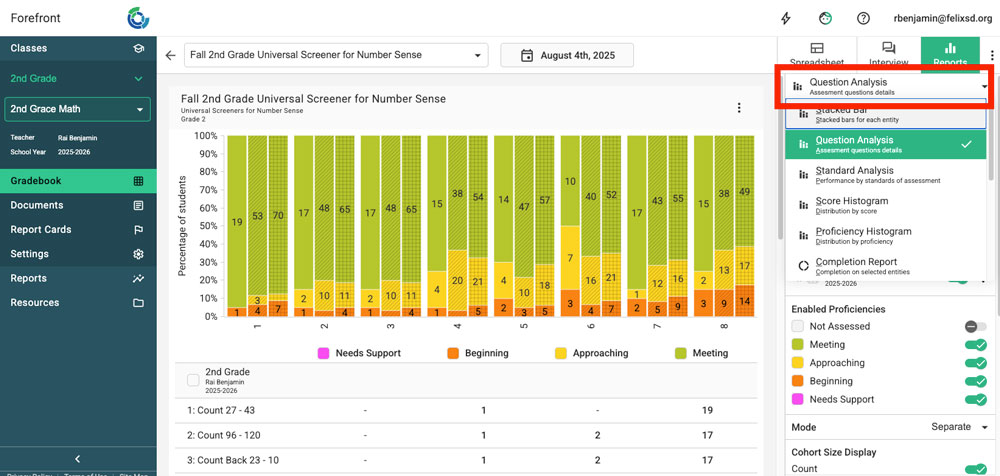
Task: Click the Settings gear icon in sidebar
Action: [x=138, y=254]
